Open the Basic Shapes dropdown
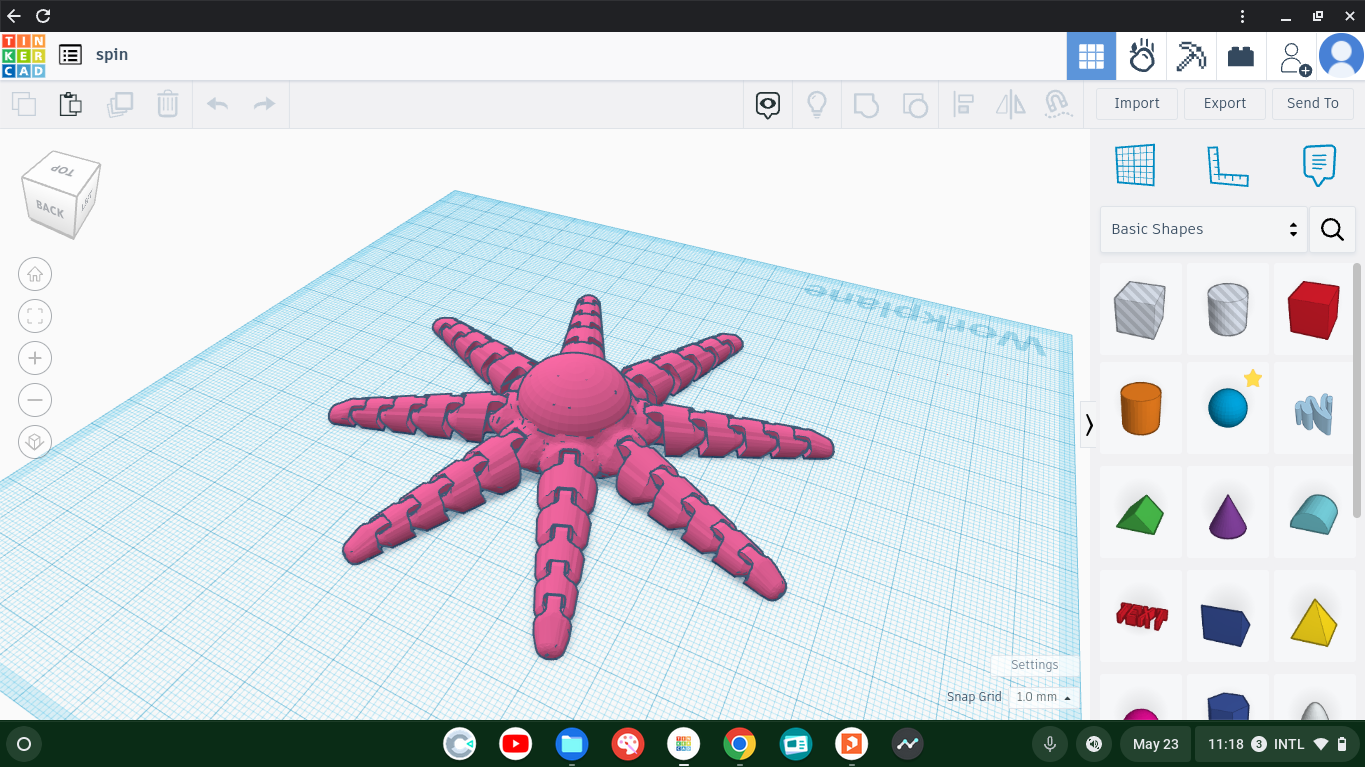The image size is (1365, 767). 1204,229
